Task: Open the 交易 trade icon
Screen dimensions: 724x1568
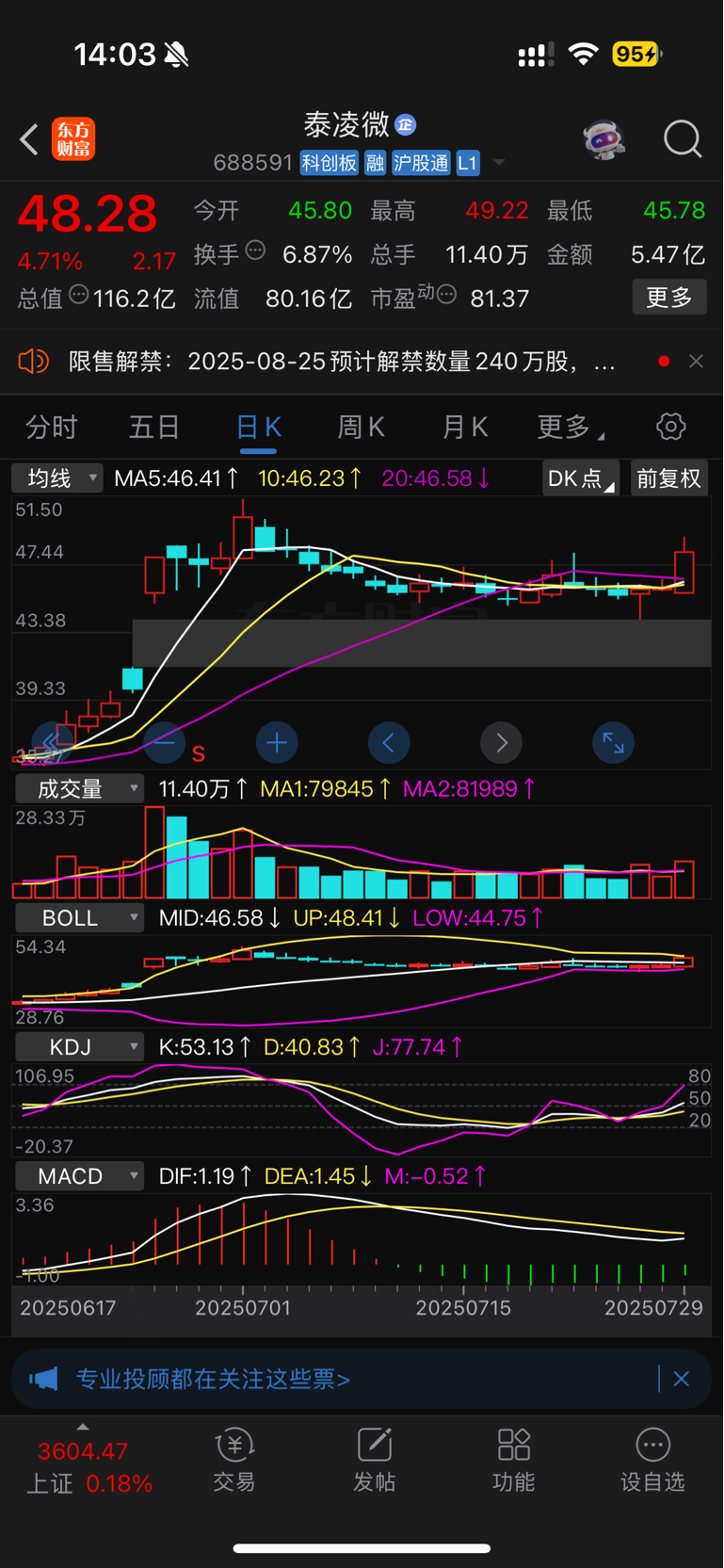Action: (234, 1461)
